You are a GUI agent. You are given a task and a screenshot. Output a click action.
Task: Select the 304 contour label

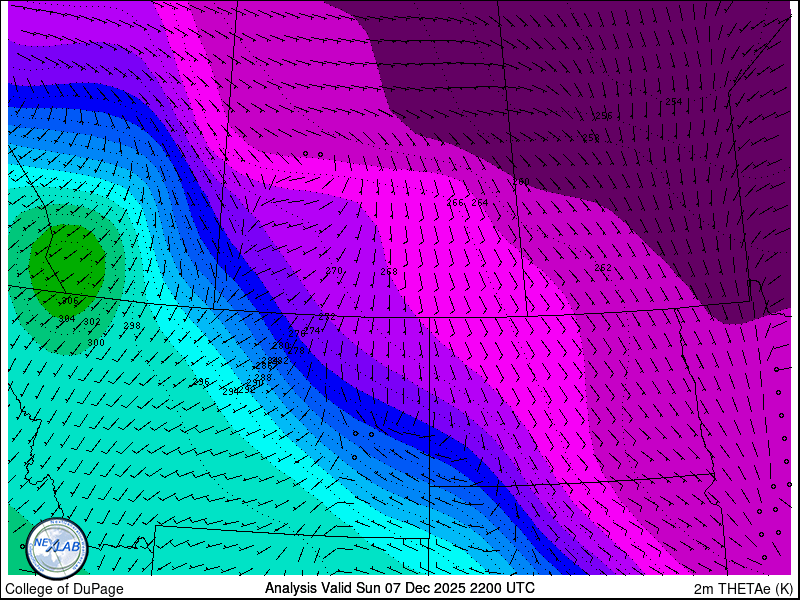click(x=67, y=319)
